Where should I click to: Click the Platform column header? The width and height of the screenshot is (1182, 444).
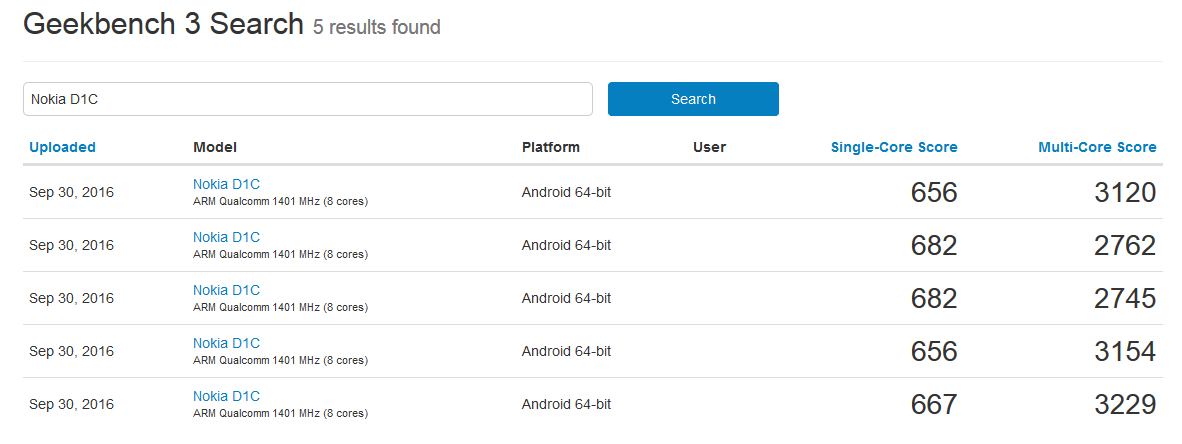click(x=550, y=147)
